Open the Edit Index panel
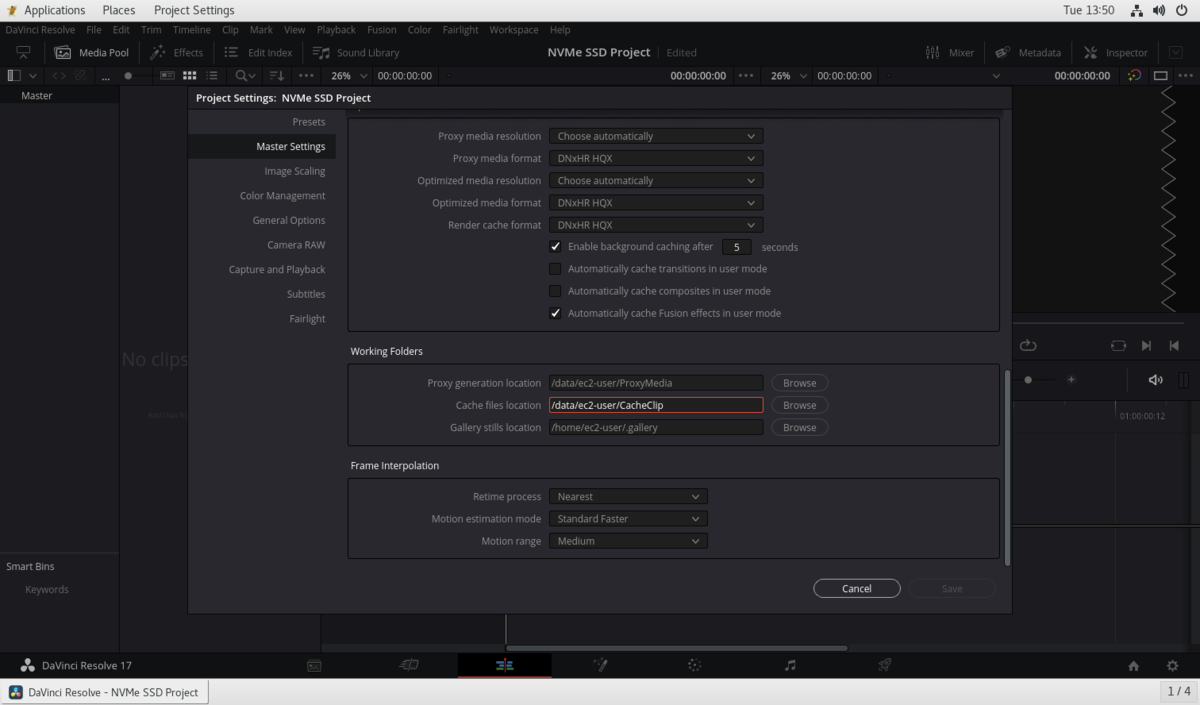This screenshot has height=705, width=1200. pyautogui.click(x=258, y=52)
